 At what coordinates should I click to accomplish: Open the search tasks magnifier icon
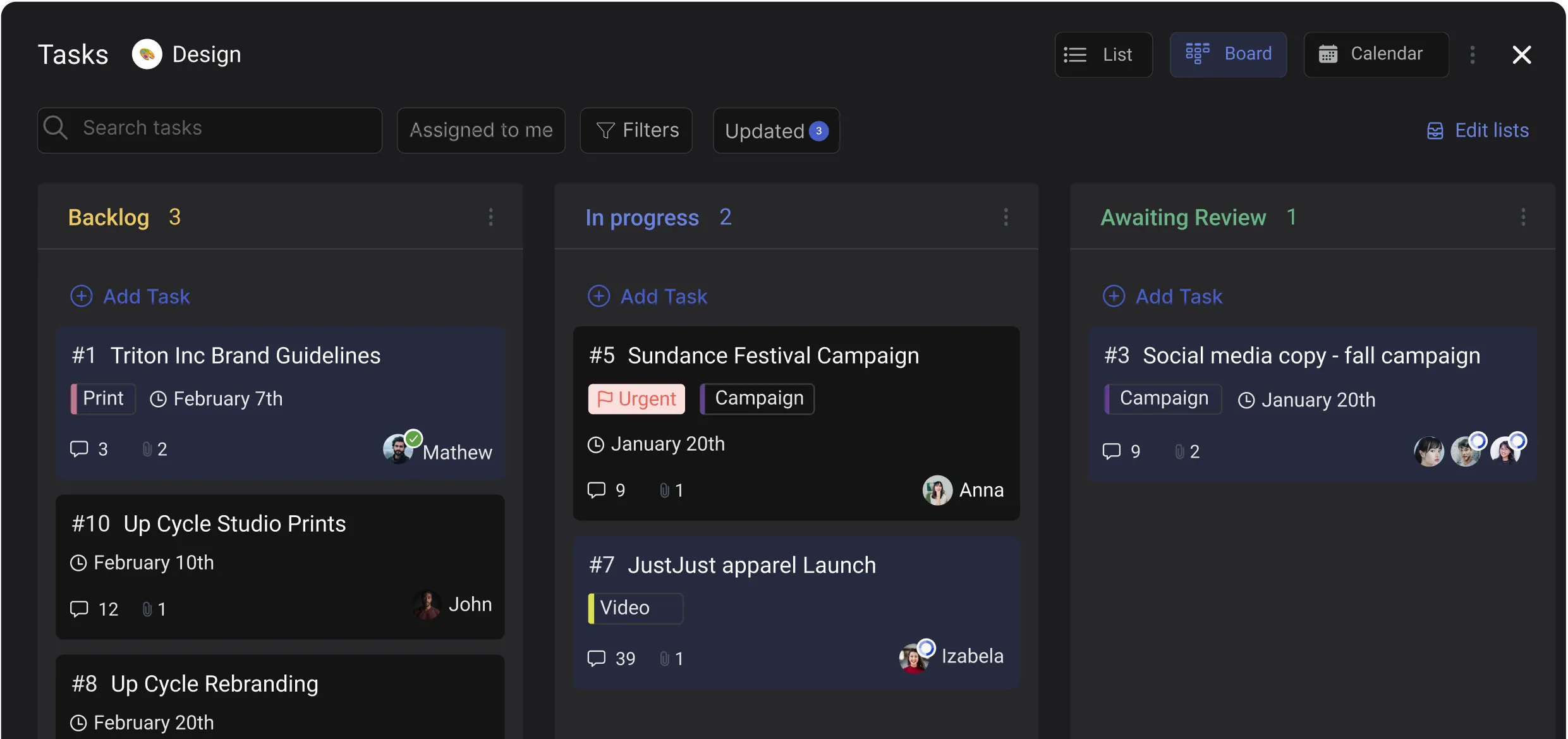pos(56,128)
